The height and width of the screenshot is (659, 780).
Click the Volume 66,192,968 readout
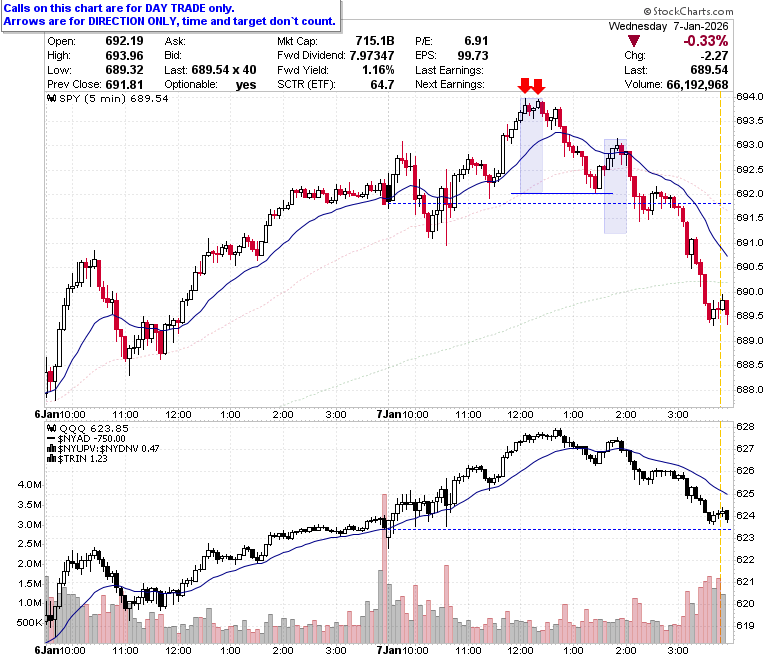(x=676, y=85)
